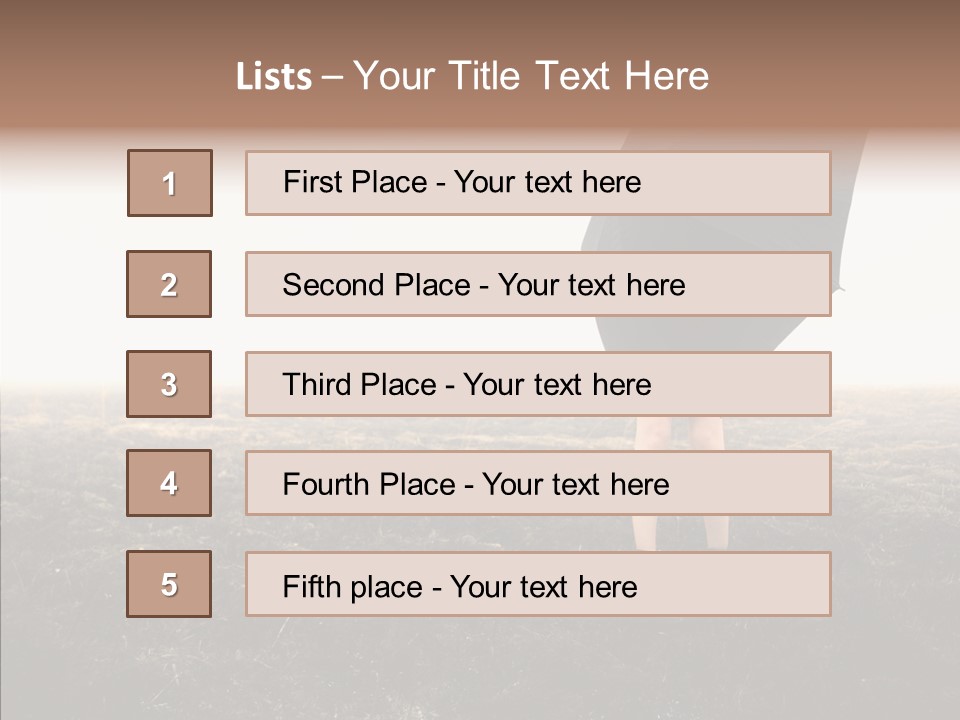Click the Fourth Place text box

[538, 483]
